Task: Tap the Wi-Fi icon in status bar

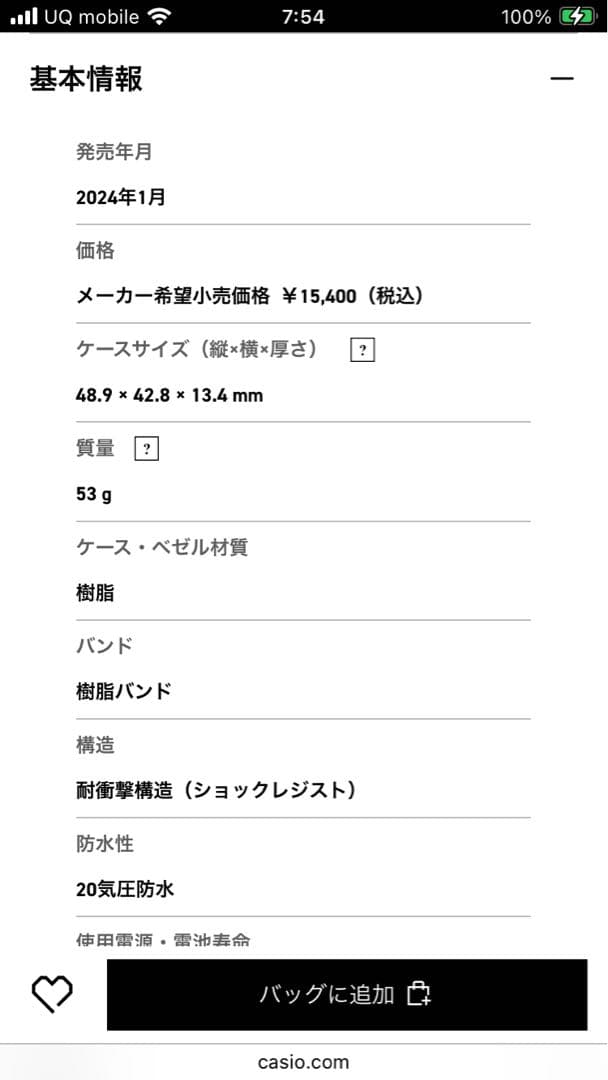Action: 158,16
